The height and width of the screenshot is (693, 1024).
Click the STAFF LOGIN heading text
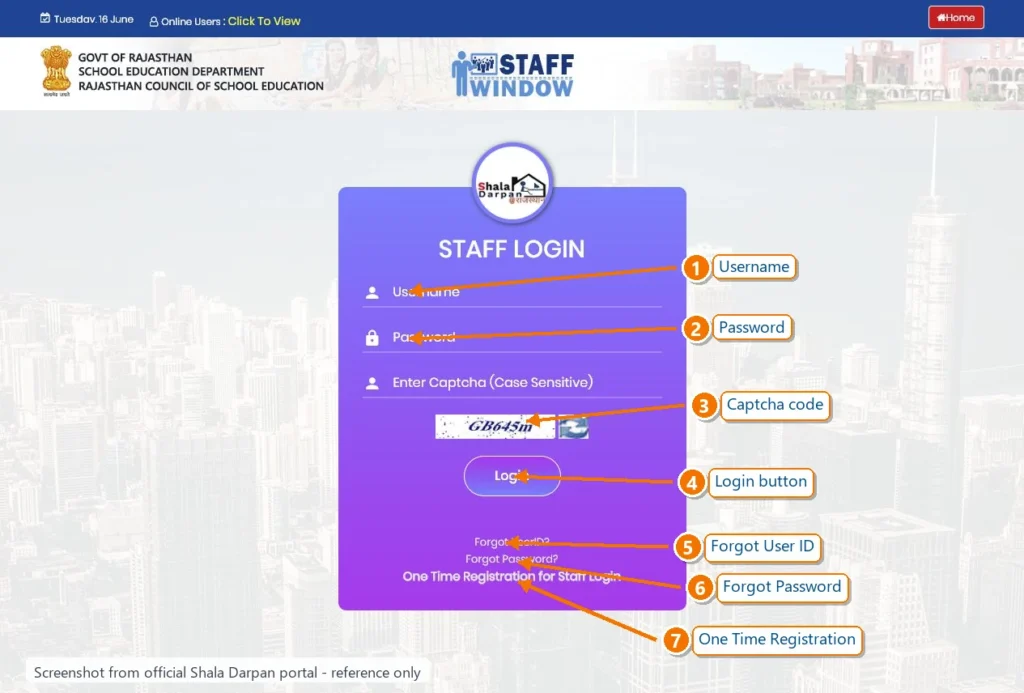pyautogui.click(x=511, y=249)
